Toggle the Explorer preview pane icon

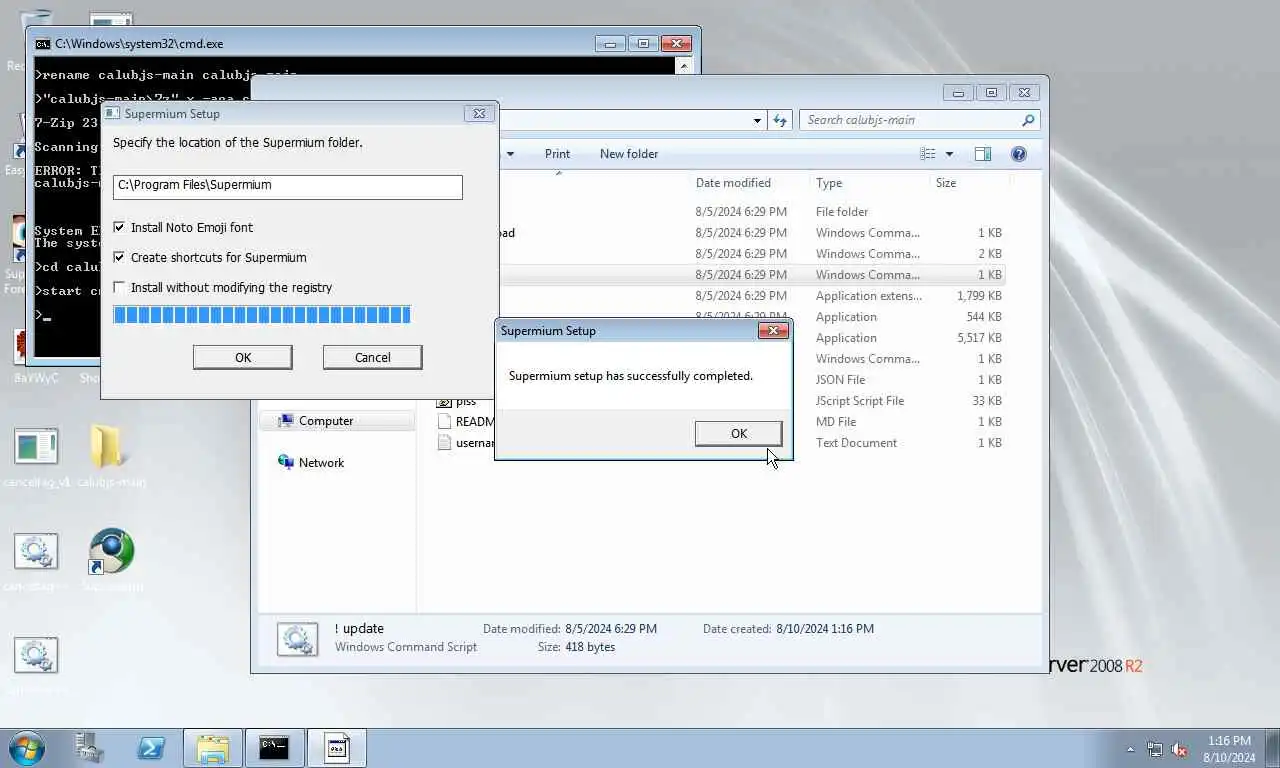coord(983,154)
